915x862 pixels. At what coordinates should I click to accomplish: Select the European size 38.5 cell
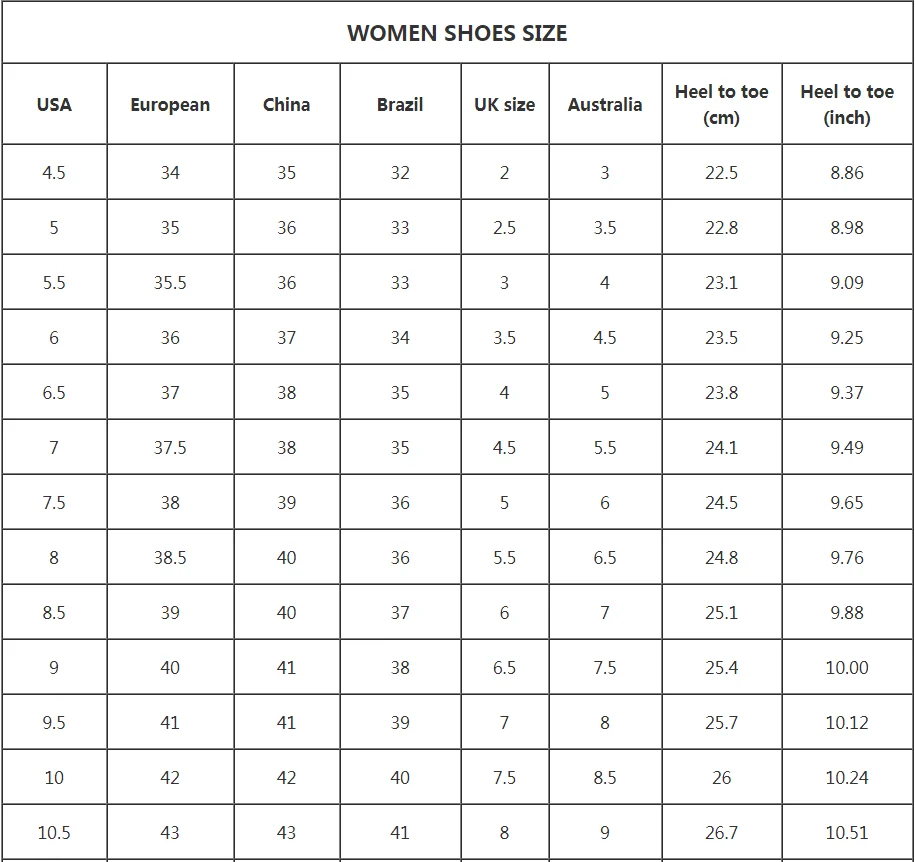(170, 558)
